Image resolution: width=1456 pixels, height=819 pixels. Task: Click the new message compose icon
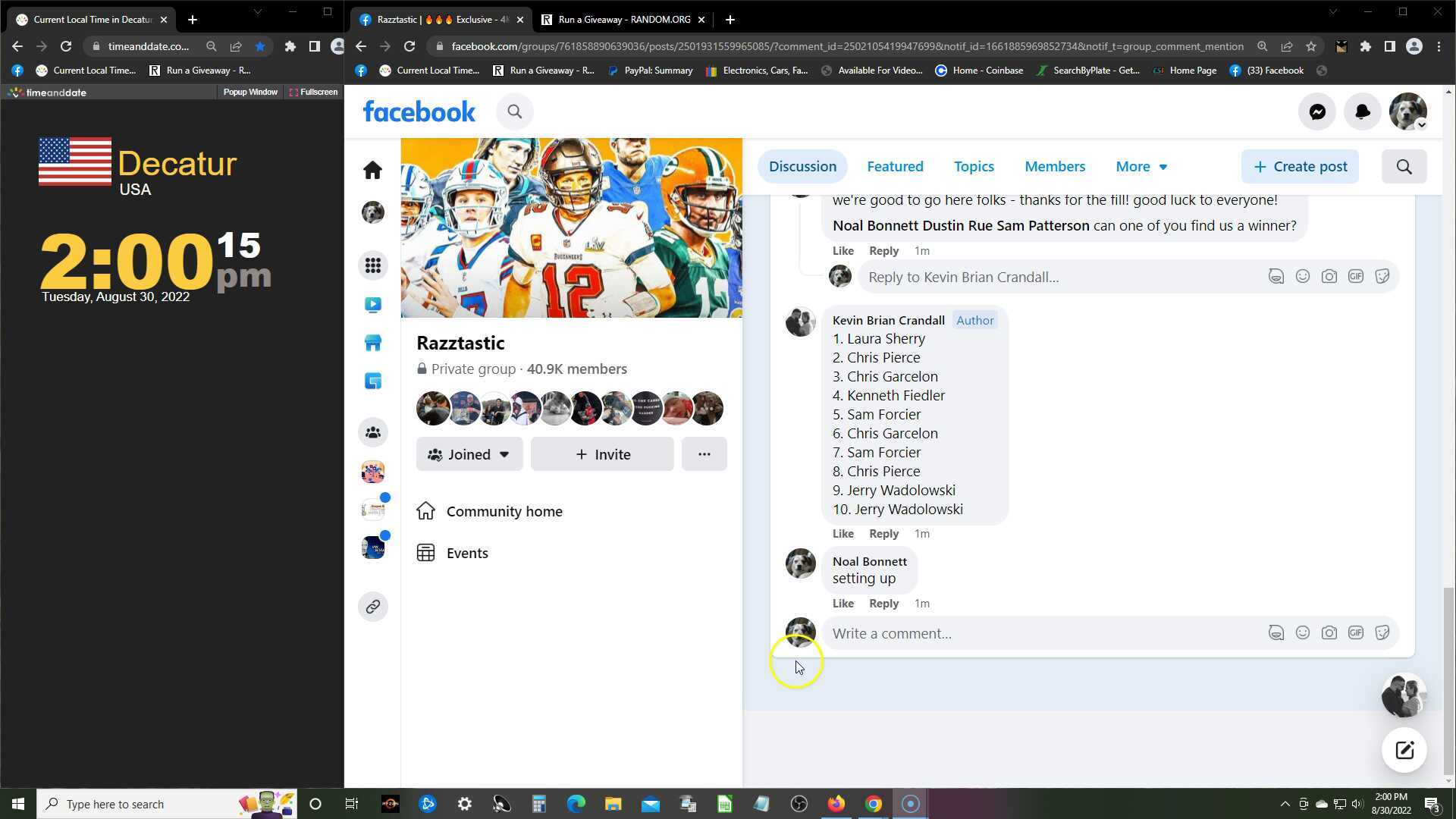tap(1404, 750)
